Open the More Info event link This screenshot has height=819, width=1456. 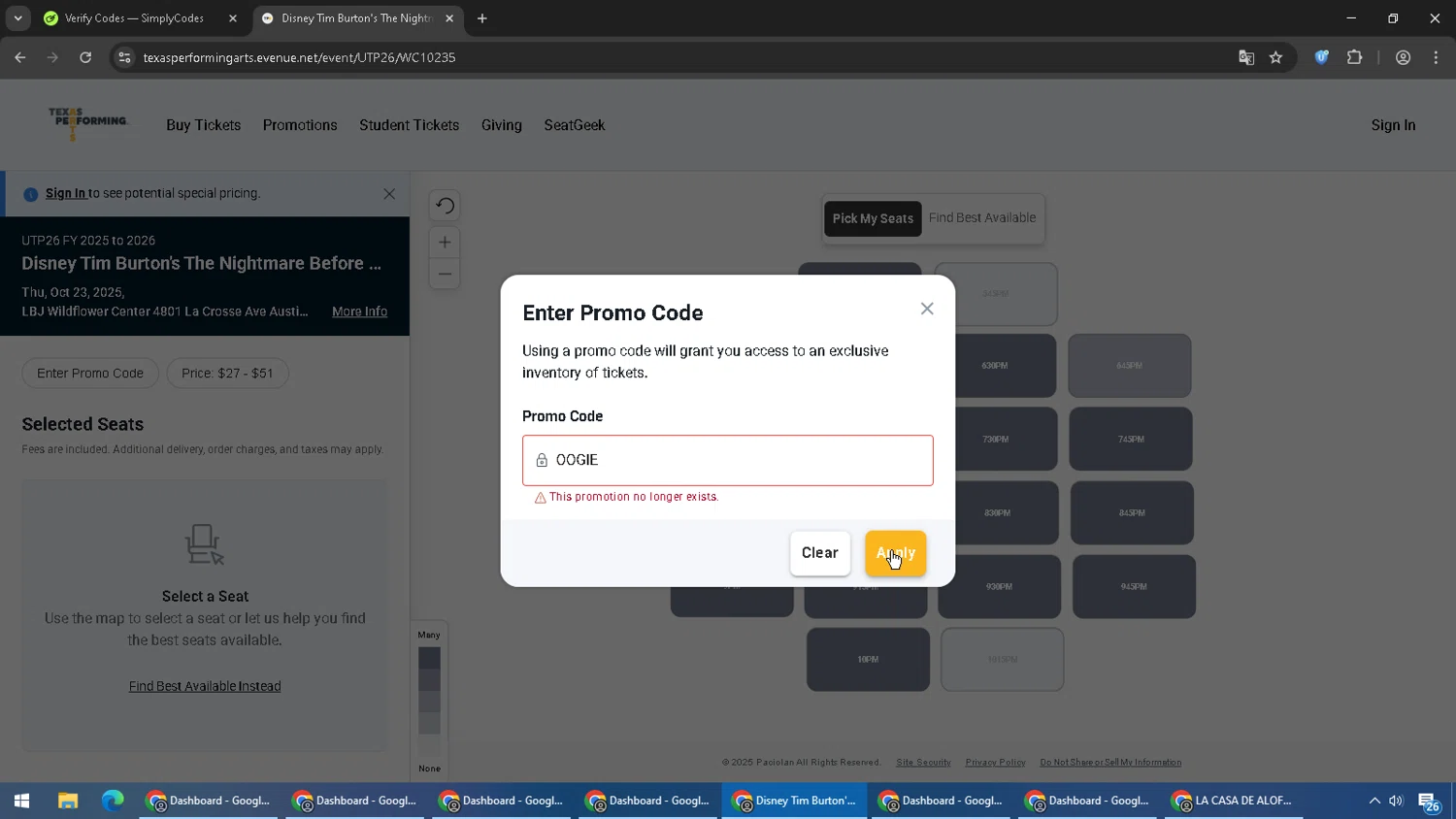(359, 311)
